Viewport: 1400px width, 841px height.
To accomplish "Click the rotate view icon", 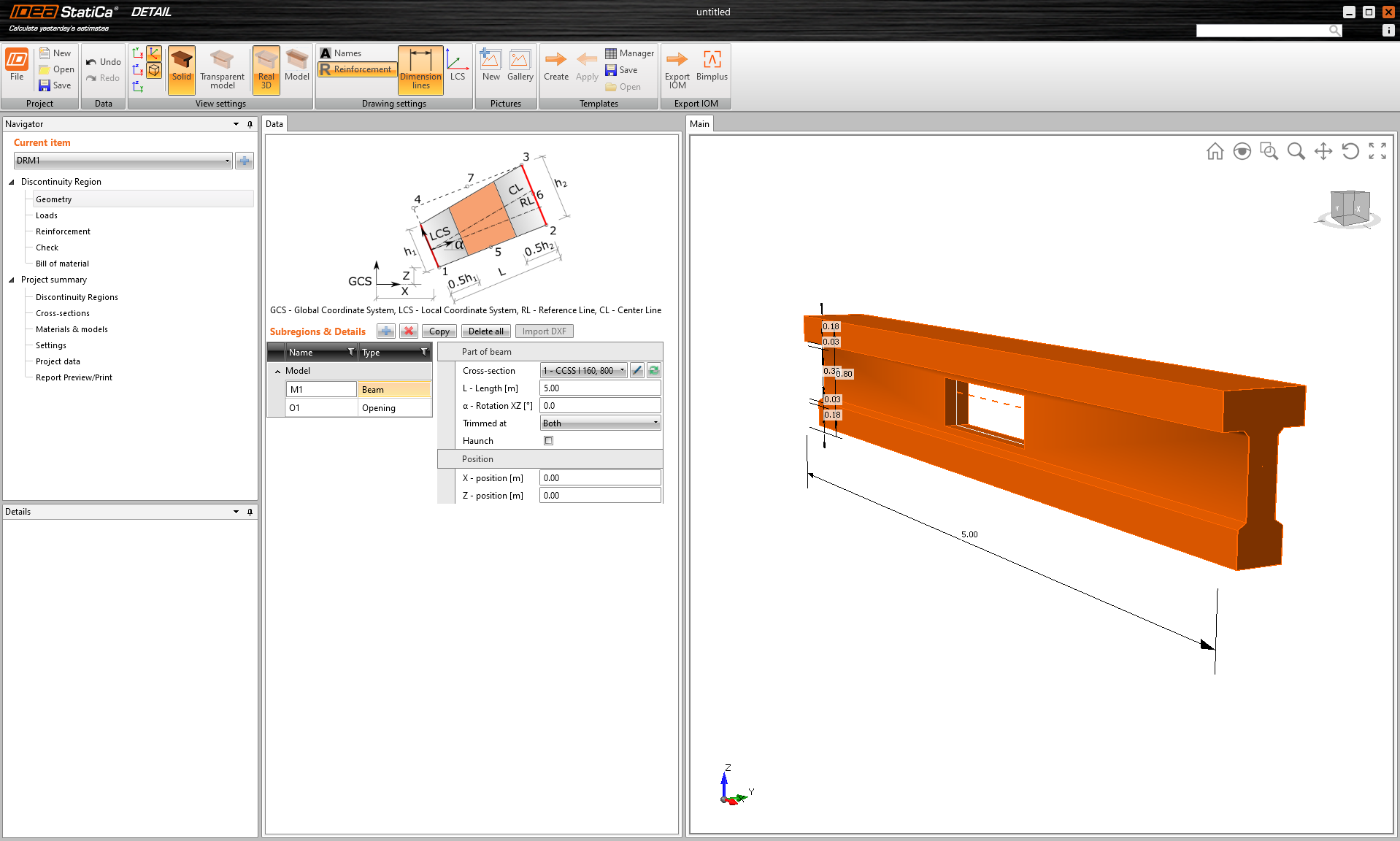I will pos(1350,151).
